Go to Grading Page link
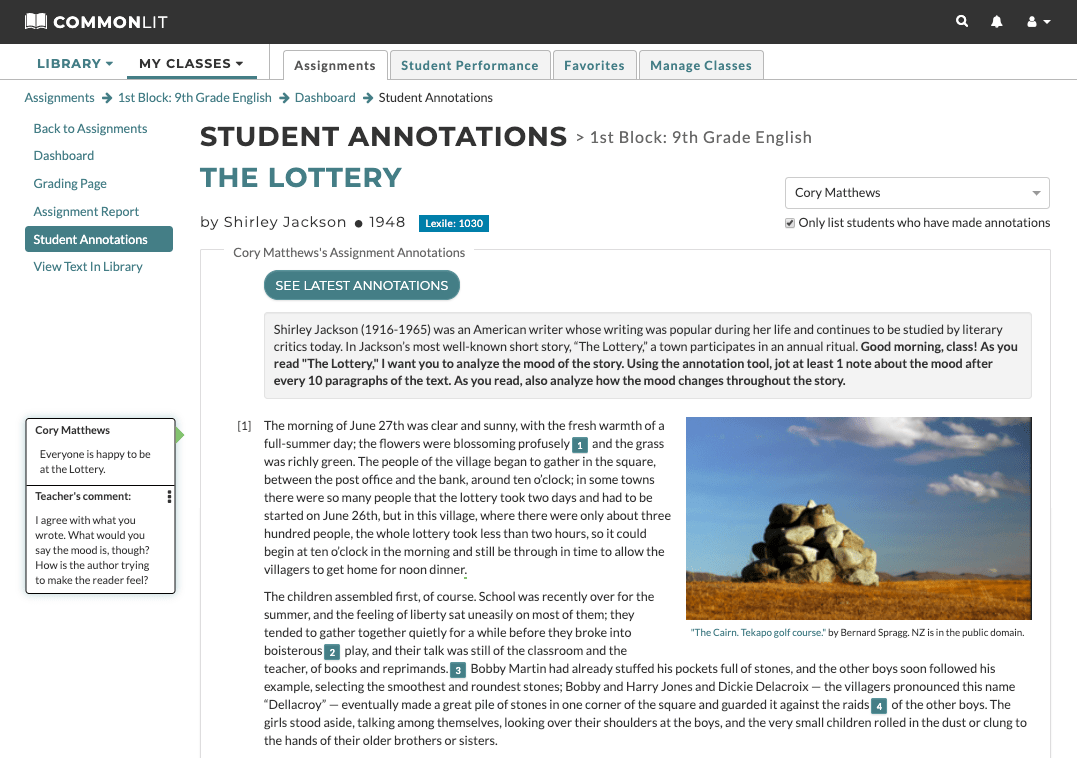1077x758 pixels. pos(70,184)
